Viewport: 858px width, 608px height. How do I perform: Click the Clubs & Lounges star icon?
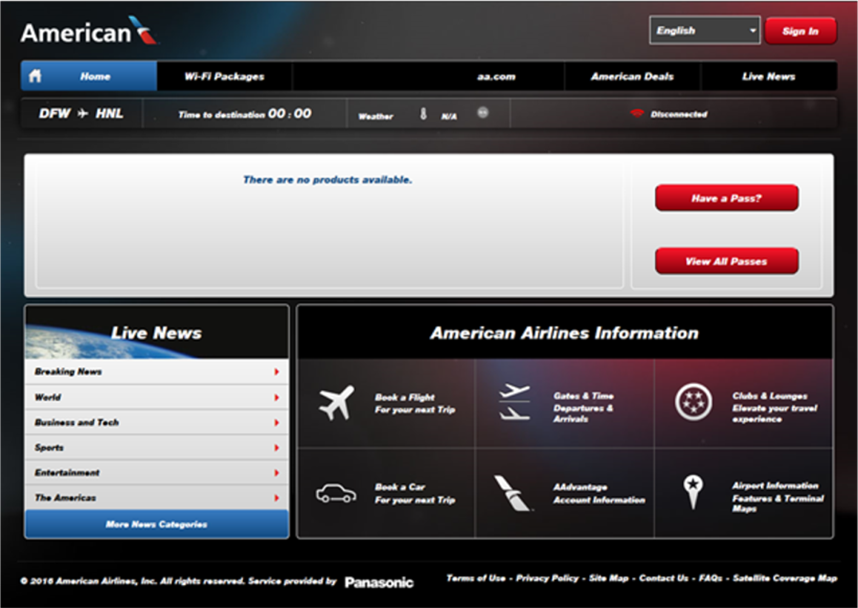tap(693, 402)
